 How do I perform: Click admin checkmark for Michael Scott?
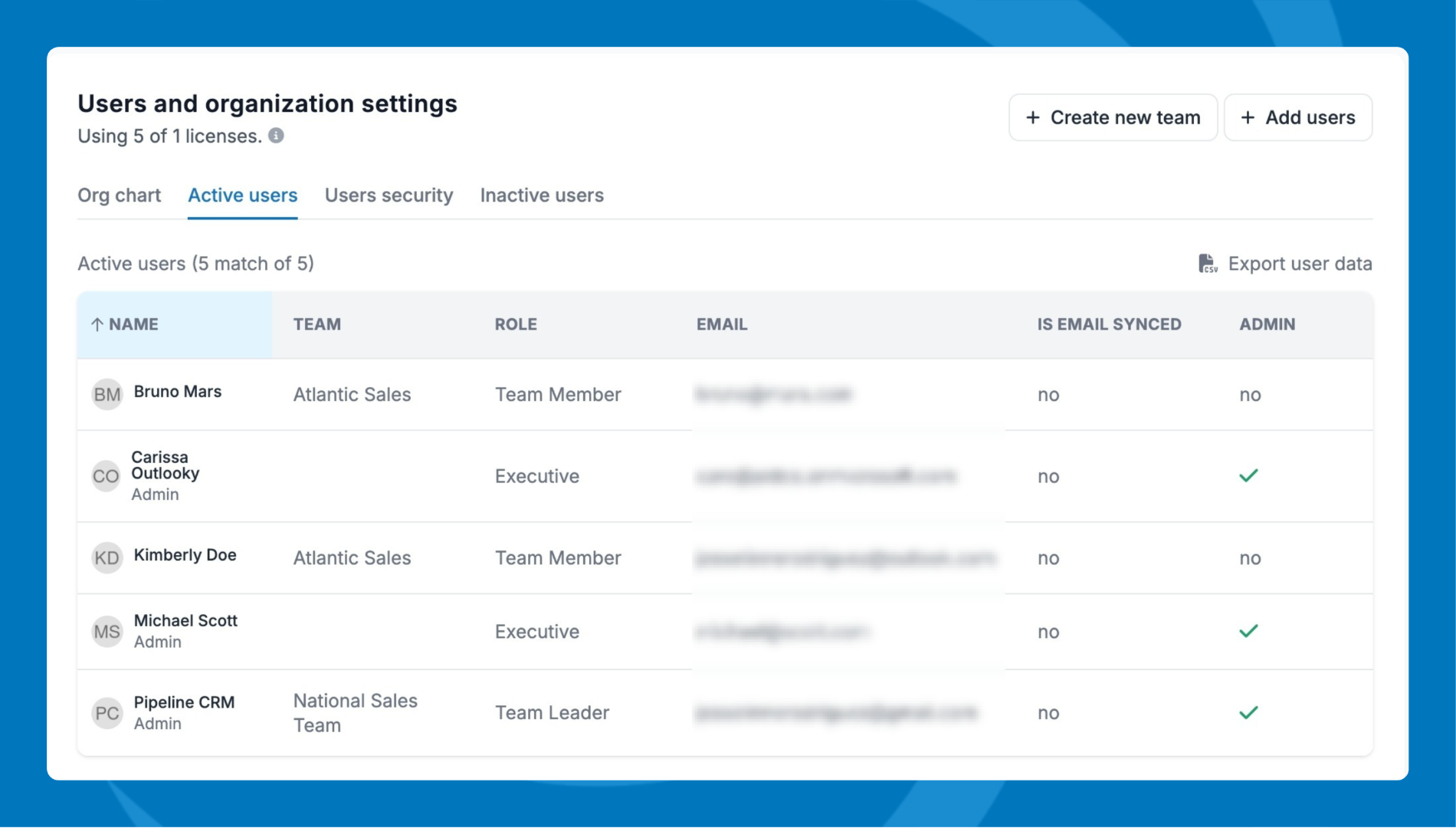(1248, 632)
